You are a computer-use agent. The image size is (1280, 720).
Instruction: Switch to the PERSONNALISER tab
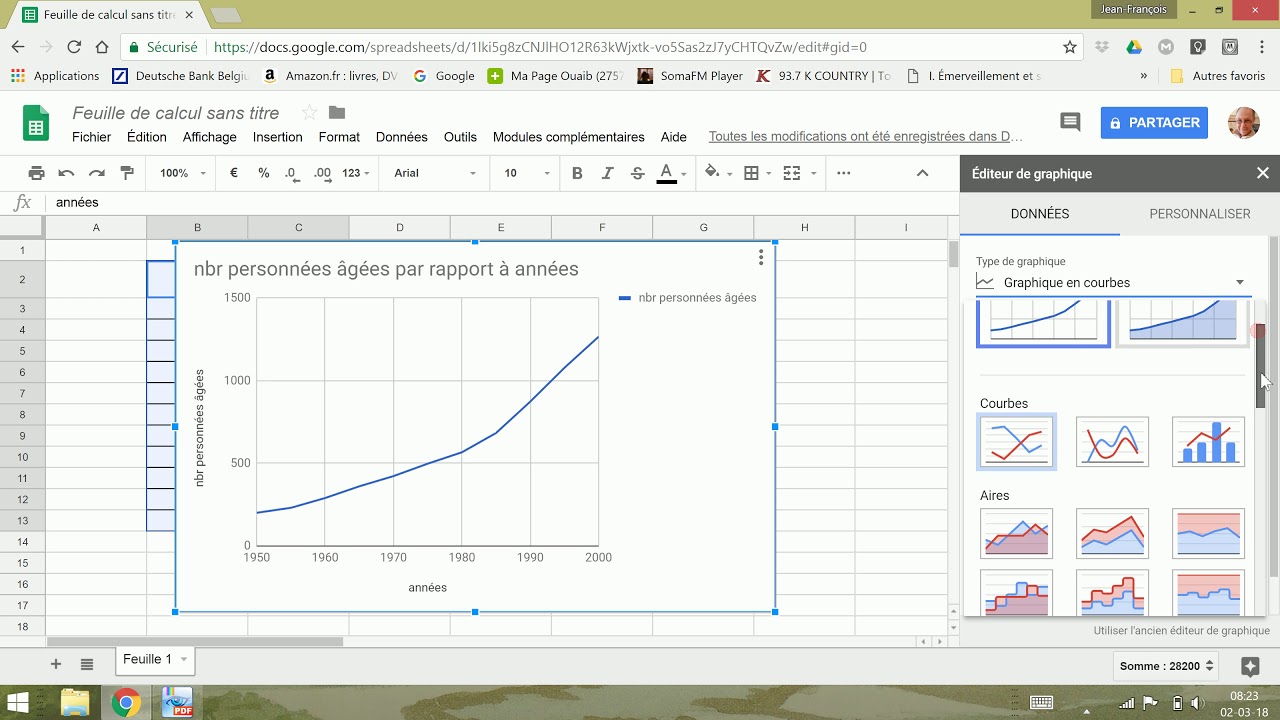(1200, 214)
